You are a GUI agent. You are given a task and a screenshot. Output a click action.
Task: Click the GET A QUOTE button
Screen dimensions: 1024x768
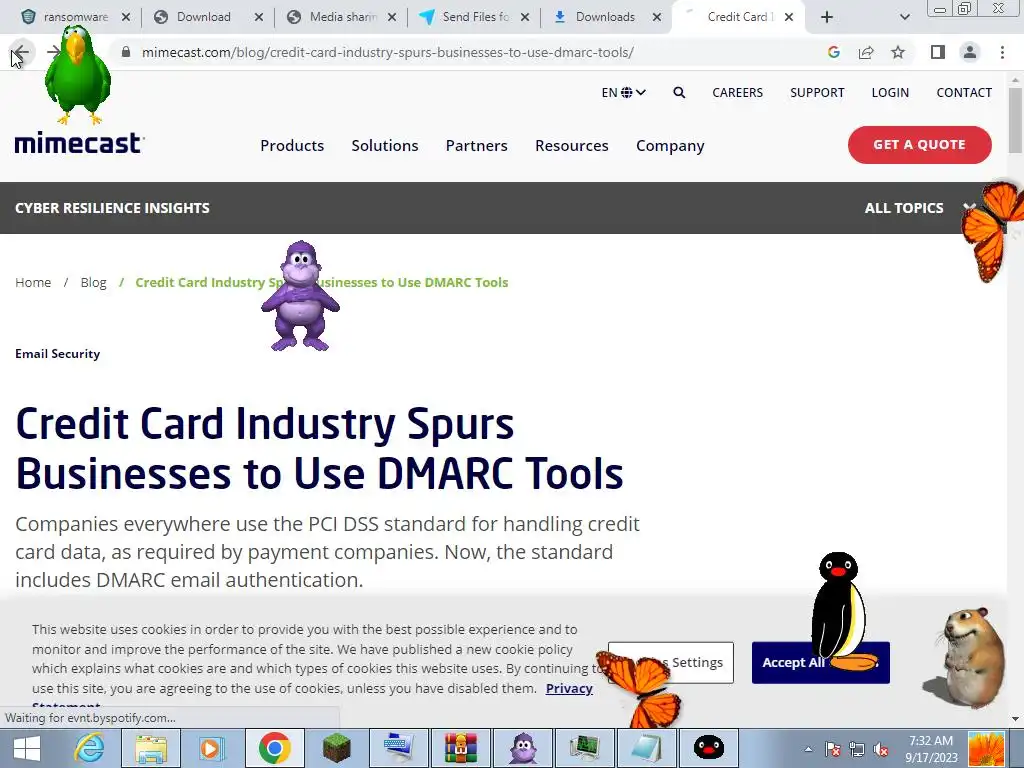[920, 145]
